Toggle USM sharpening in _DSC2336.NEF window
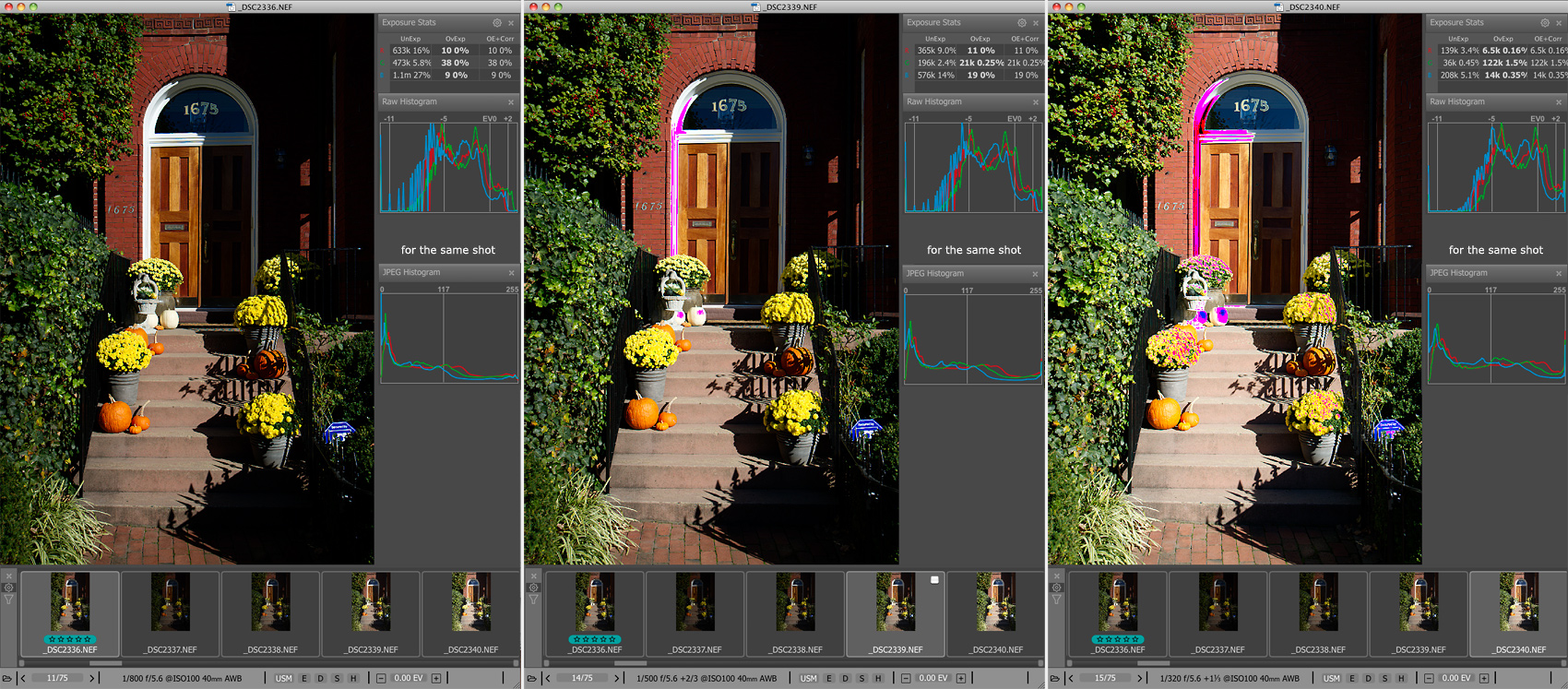Image resolution: width=1568 pixels, height=689 pixels. [x=283, y=678]
